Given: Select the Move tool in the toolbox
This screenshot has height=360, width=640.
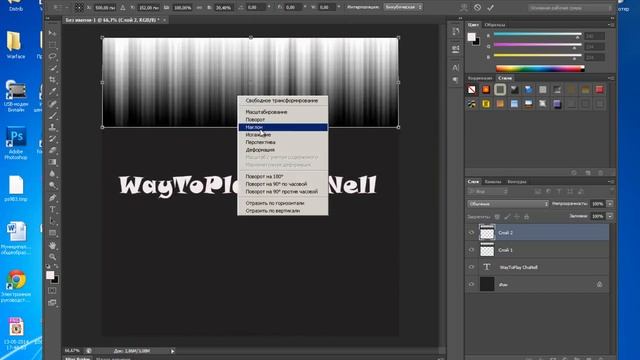Looking at the screenshot, I should [x=52, y=33].
